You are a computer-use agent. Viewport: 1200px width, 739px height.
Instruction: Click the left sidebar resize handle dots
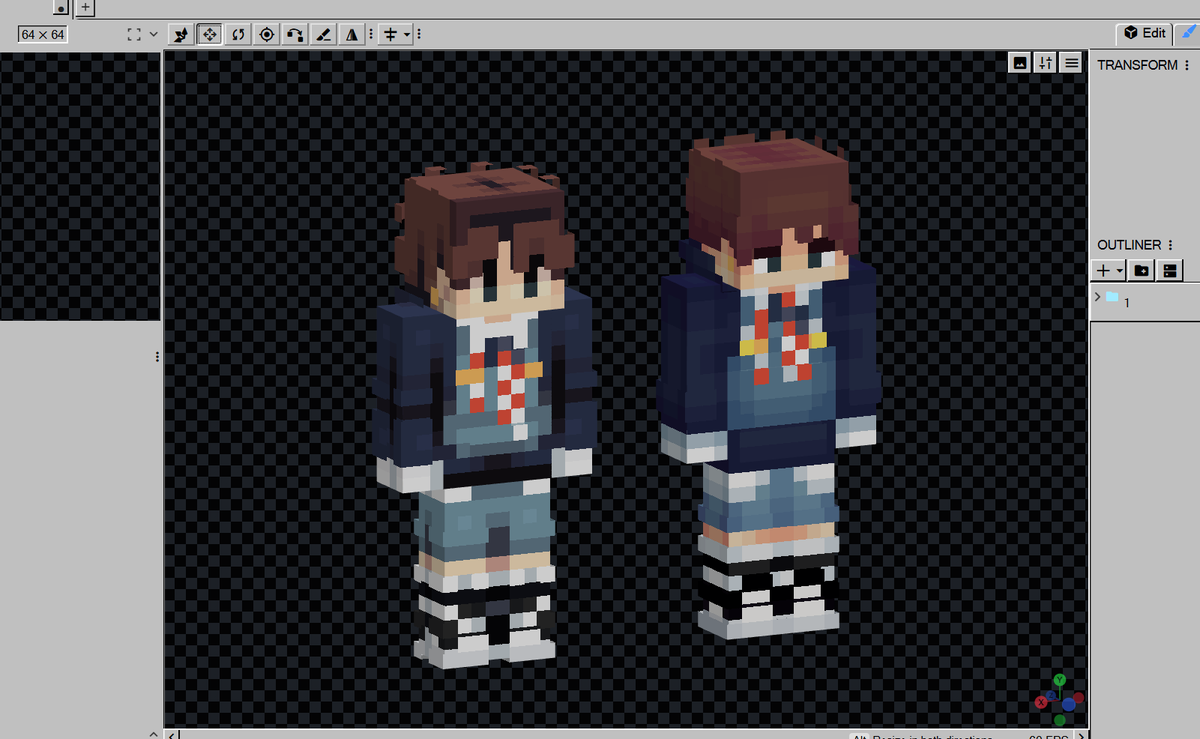click(x=157, y=357)
